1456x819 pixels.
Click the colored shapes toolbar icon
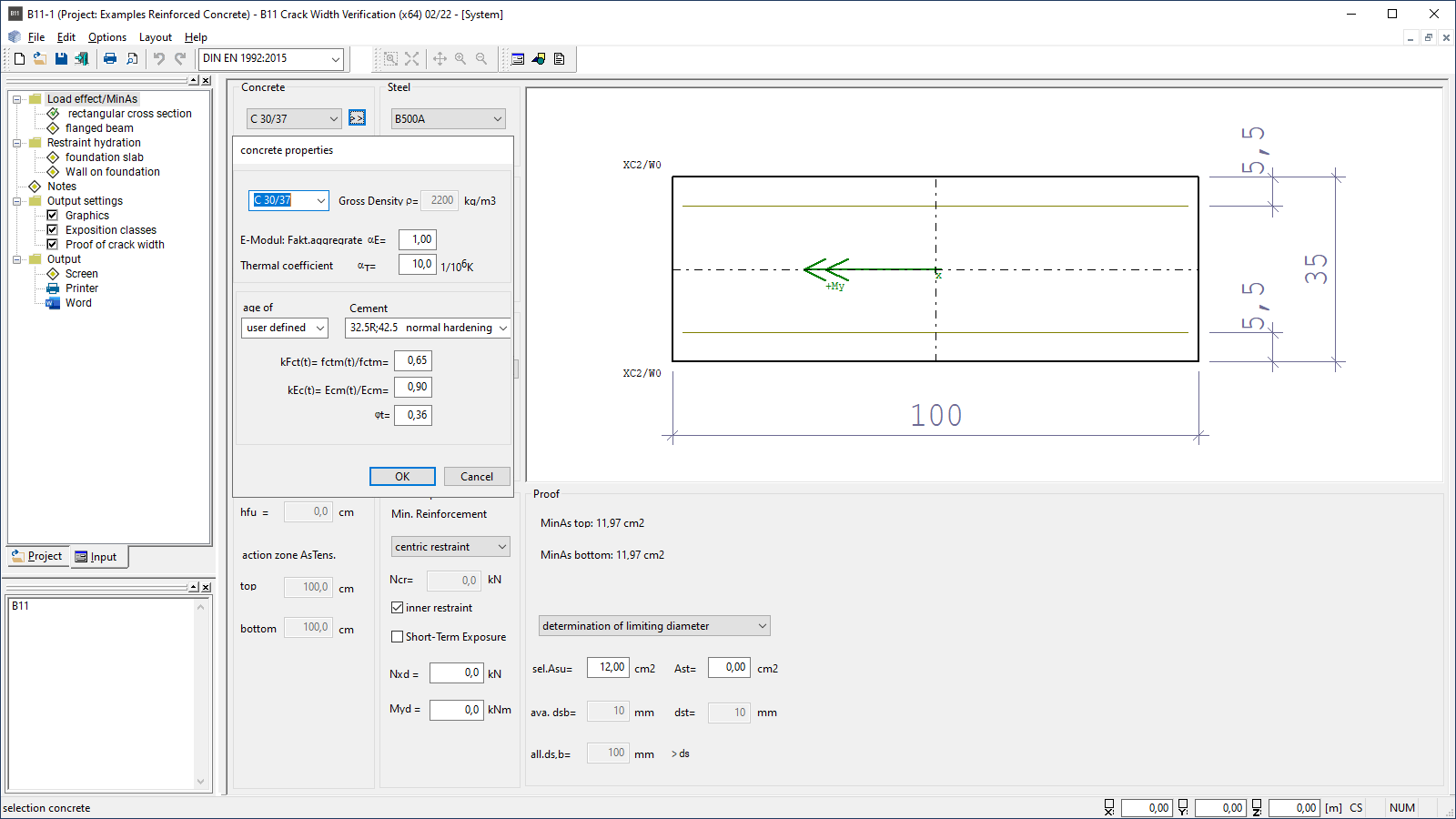(x=539, y=58)
